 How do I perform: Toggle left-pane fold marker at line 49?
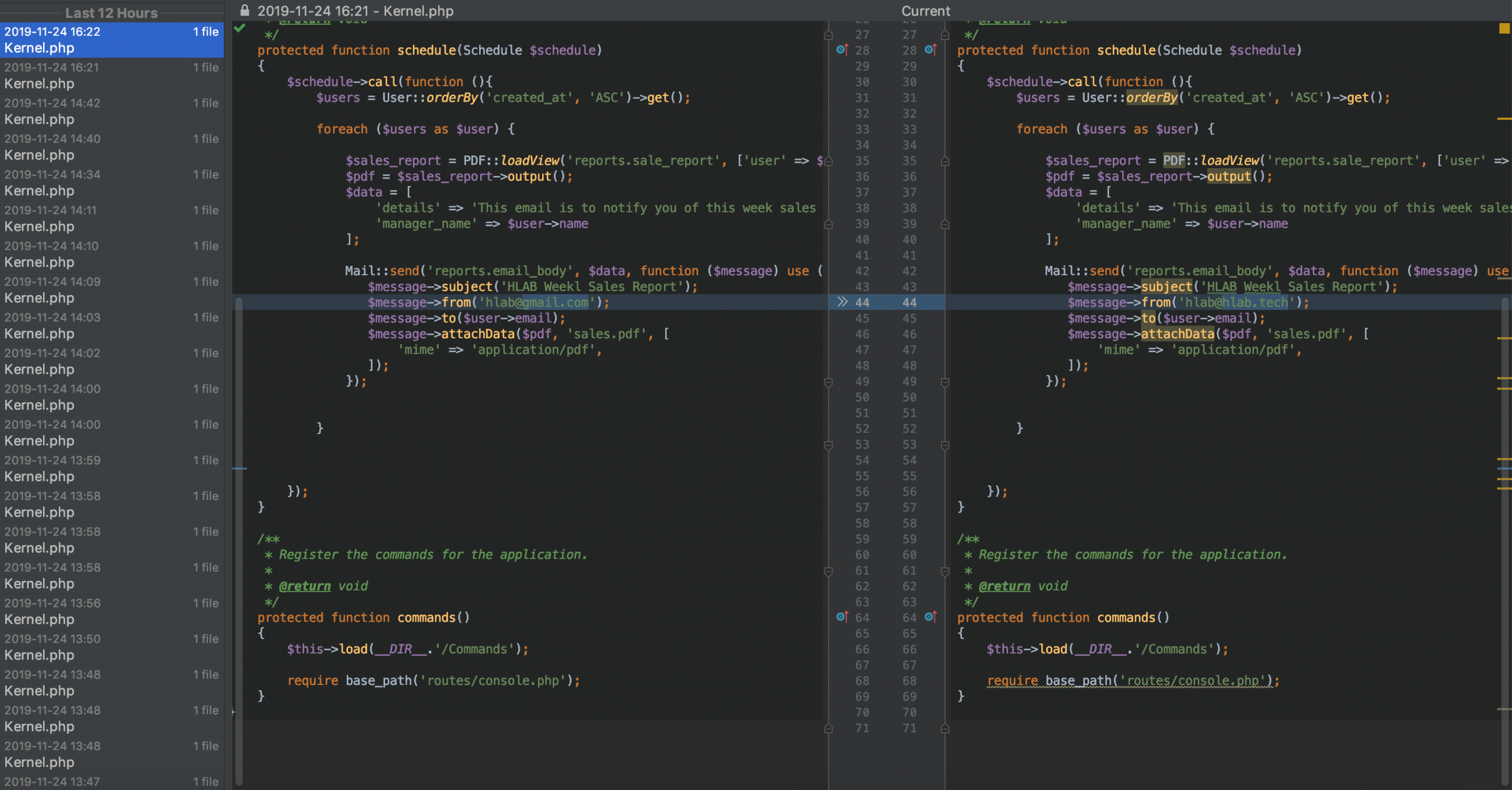click(828, 382)
